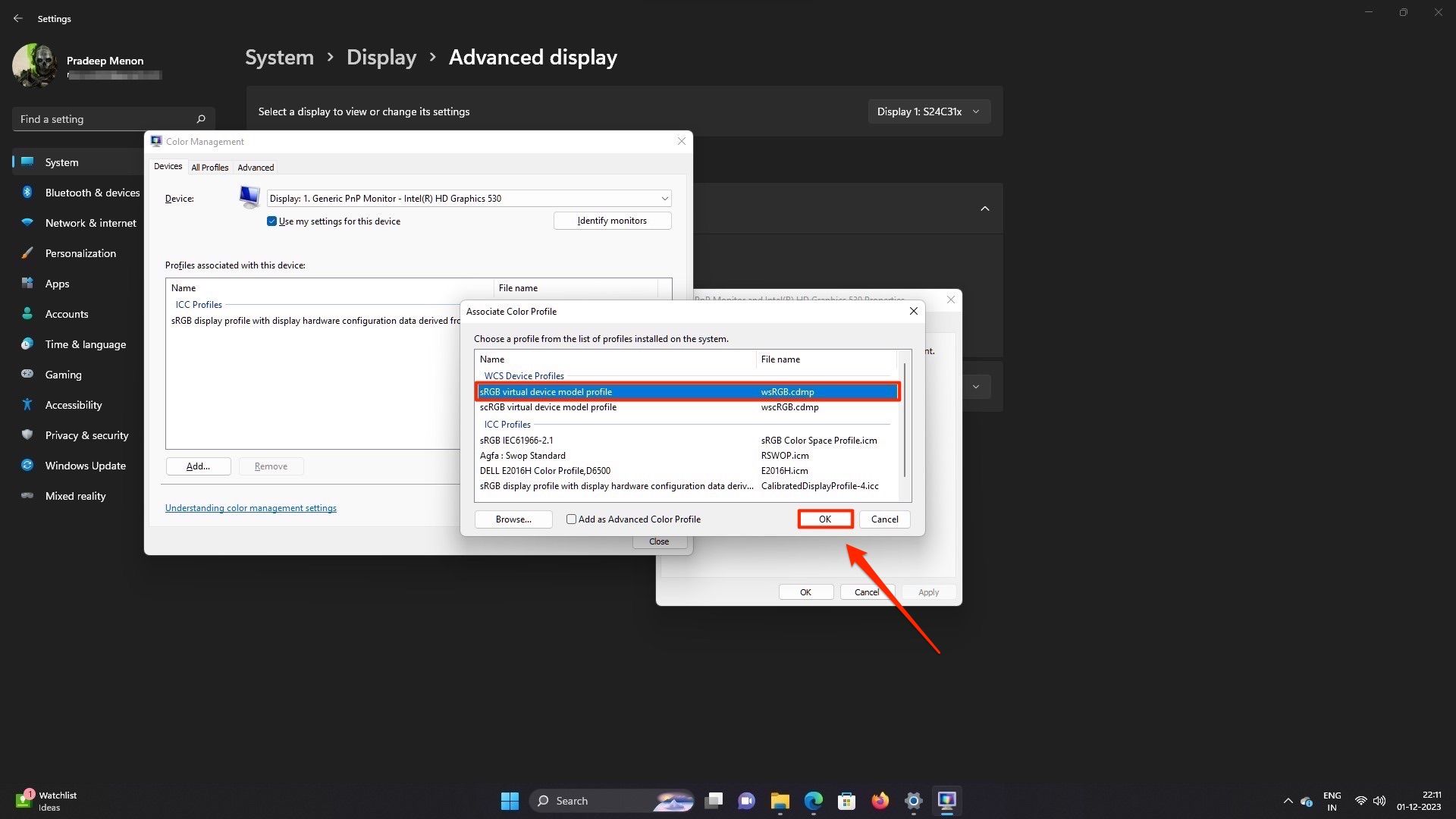
Task: Open the Wi-Fi icon in the system tray
Action: pos(1360,800)
